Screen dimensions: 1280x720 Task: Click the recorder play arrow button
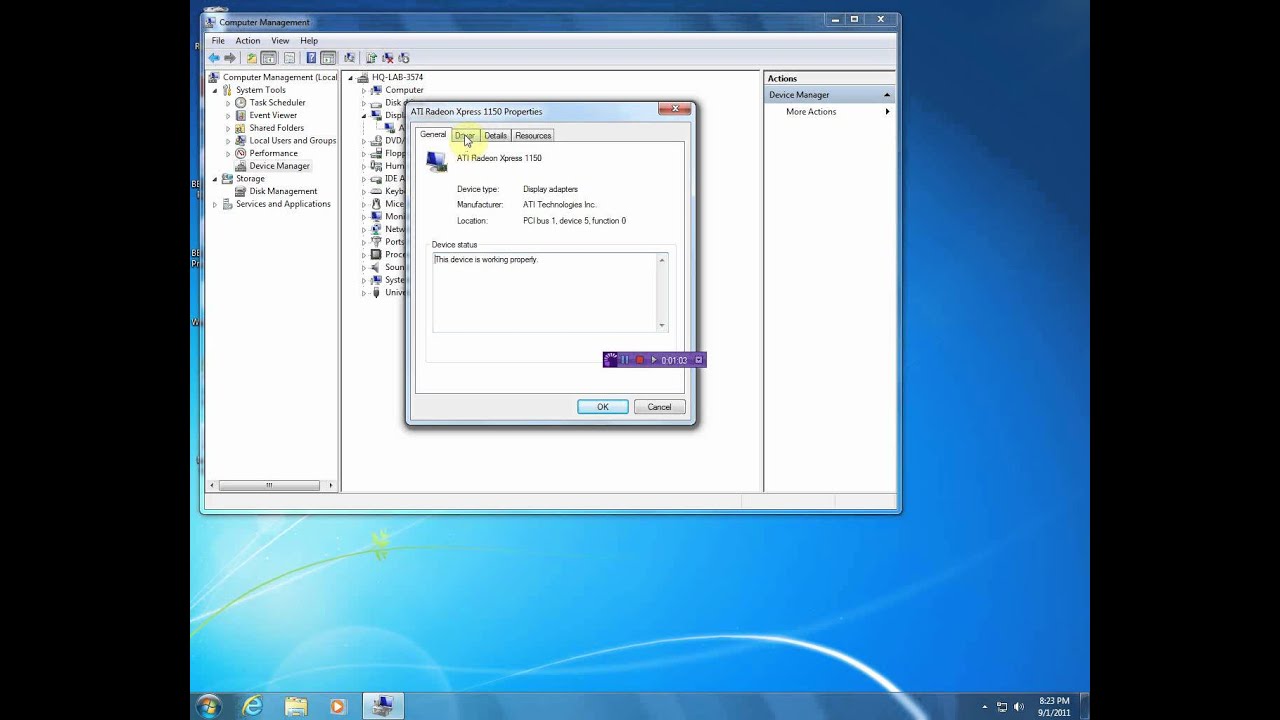pos(654,360)
